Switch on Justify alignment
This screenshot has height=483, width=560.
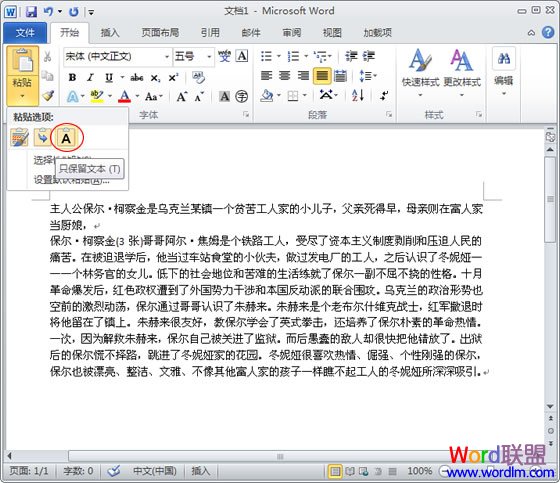click(x=322, y=76)
